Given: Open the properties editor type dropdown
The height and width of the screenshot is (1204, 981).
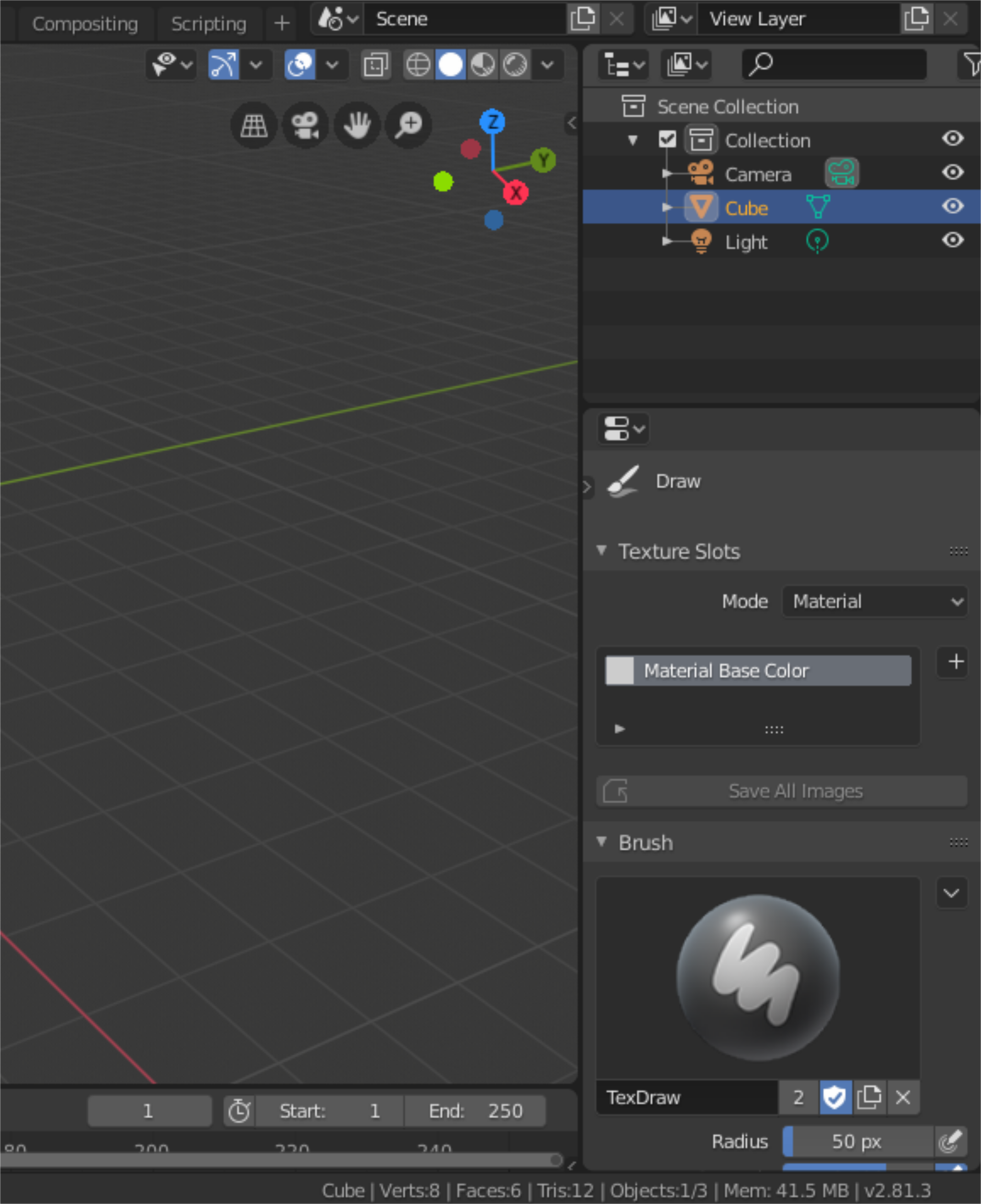Looking at the screenshot, I should [x=623, y=429].
